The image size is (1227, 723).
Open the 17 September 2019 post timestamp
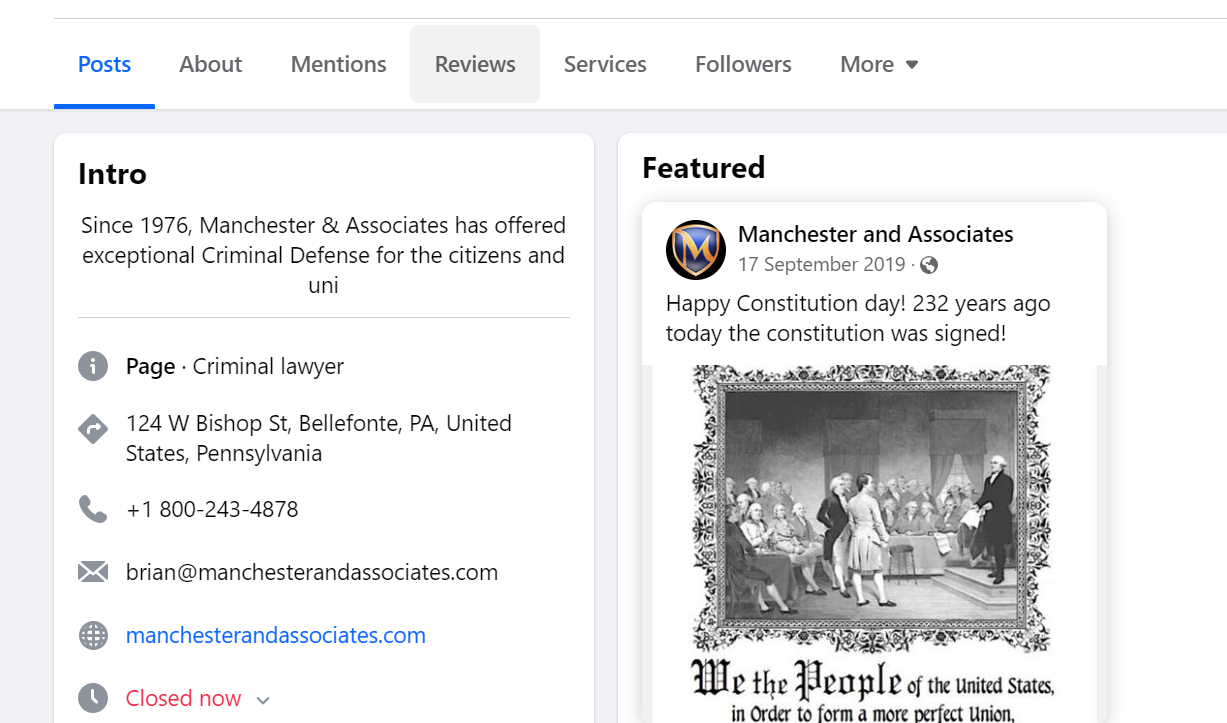click(x=821, y=264)
